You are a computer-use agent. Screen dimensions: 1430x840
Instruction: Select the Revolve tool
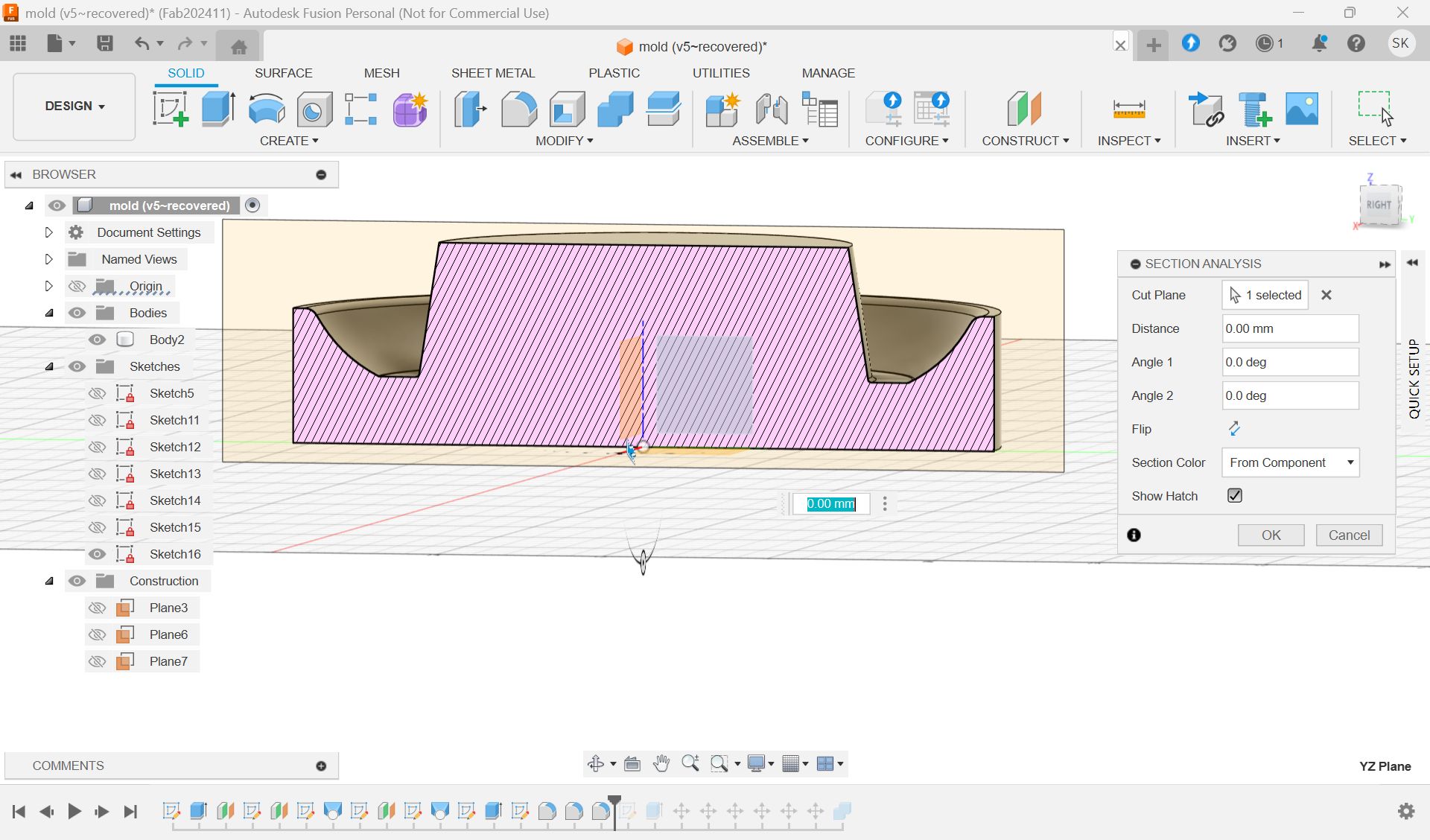(266, 109)
